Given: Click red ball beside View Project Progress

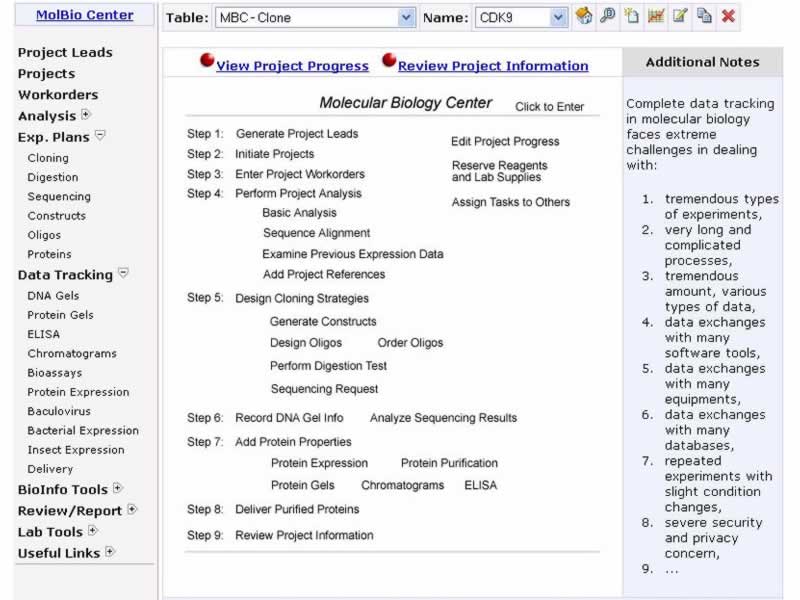Looking at the screenshot, I should (207, 61).
